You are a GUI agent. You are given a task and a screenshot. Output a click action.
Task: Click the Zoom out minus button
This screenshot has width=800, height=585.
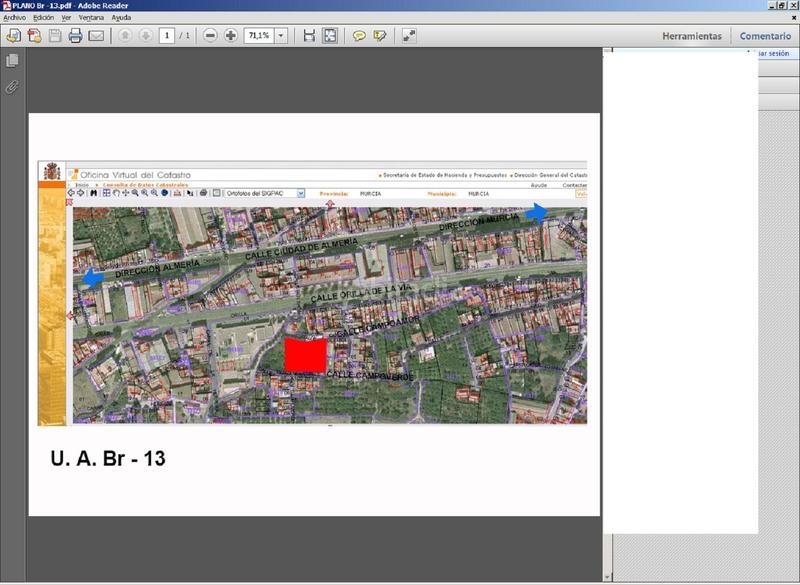click(x=210, y=36)
